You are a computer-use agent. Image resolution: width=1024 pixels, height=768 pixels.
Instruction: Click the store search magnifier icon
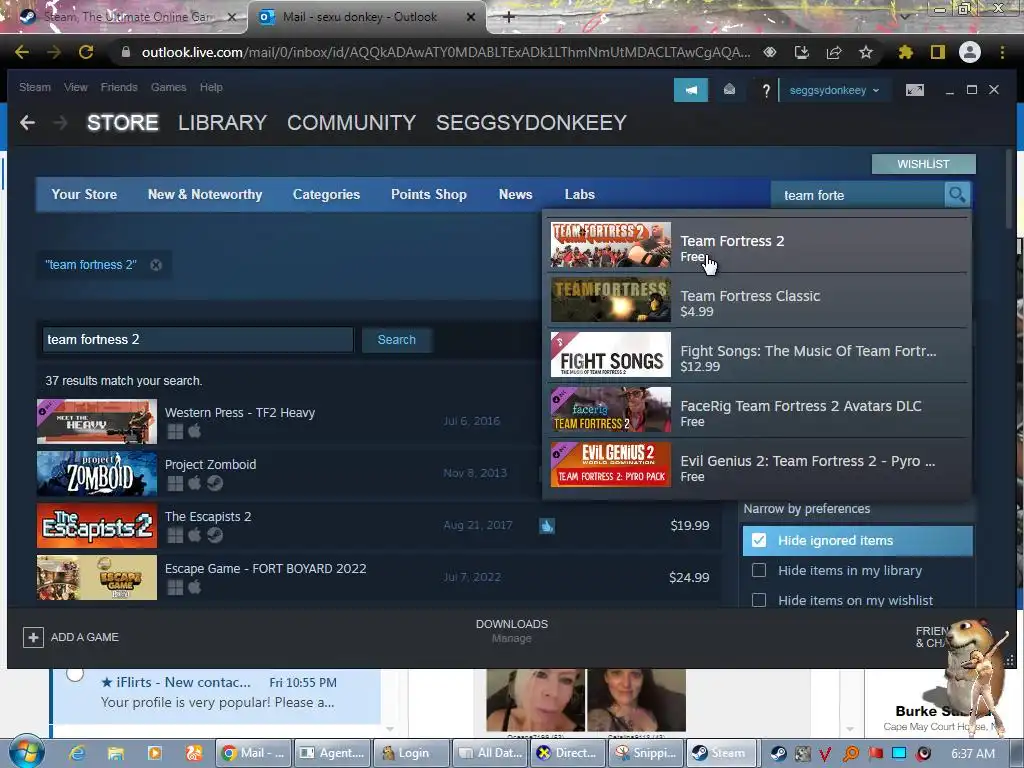point(957,195)
